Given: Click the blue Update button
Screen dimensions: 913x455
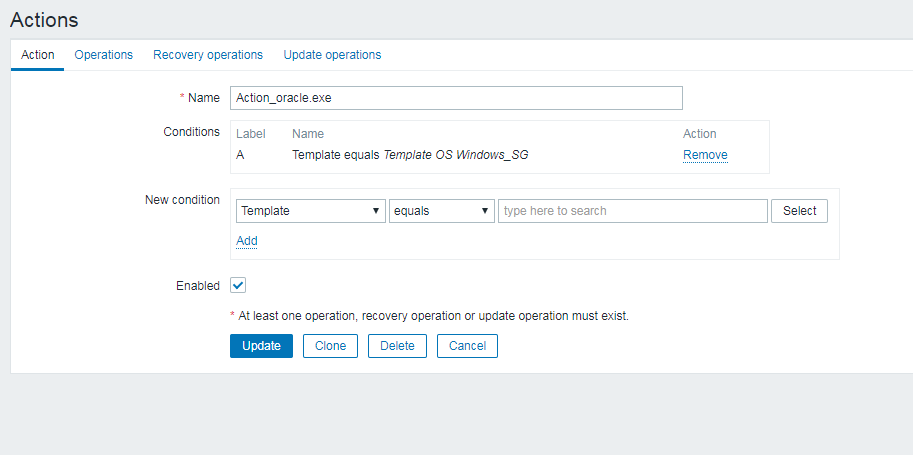Looking at the screenshot, I should click(261, 346).
